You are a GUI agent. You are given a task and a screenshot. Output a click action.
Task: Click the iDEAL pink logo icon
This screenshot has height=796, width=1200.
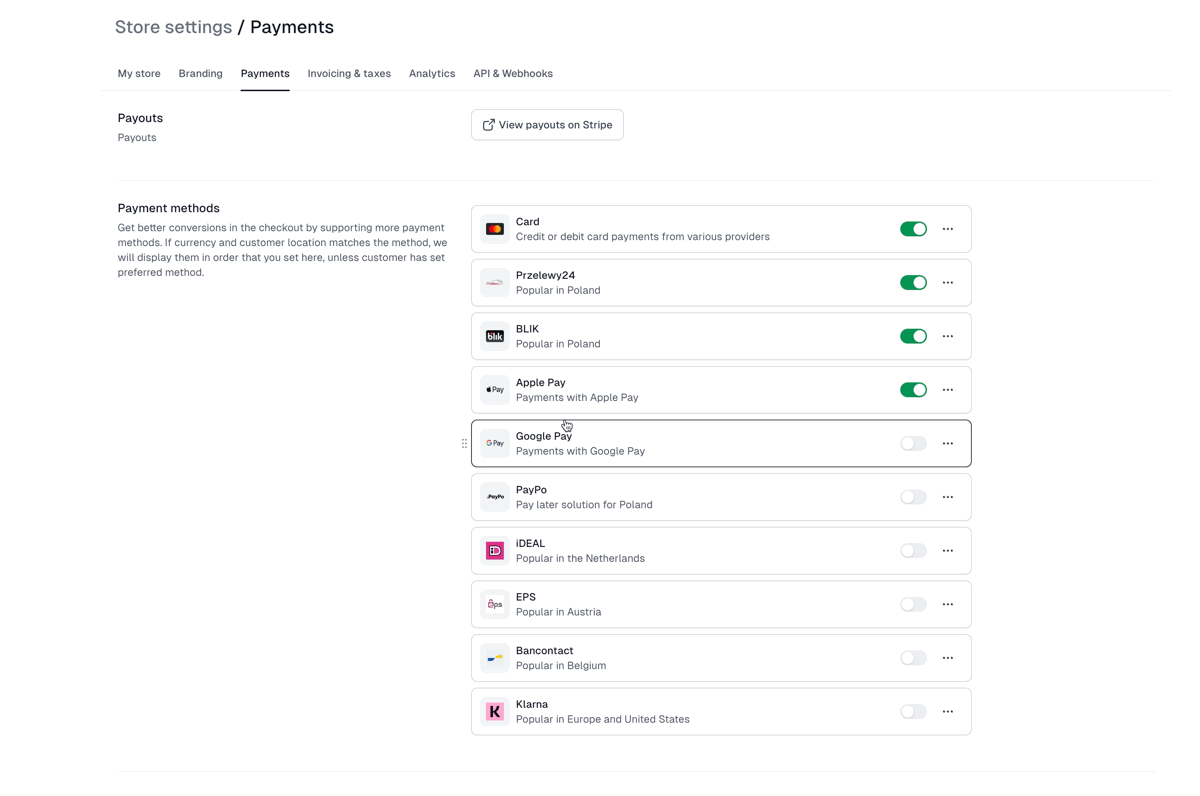click(x=495, y=551)
